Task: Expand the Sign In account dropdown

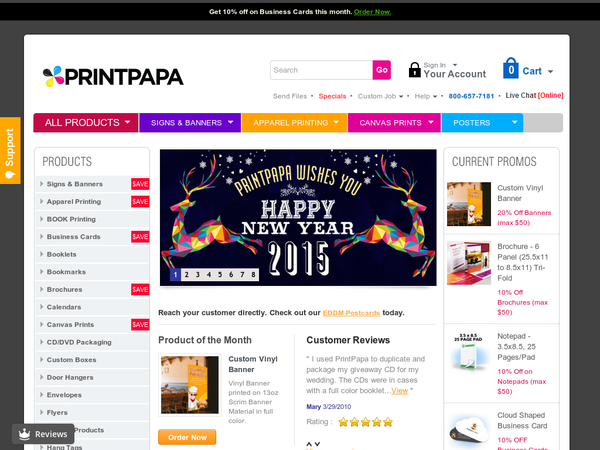Action: click(455, 65)
